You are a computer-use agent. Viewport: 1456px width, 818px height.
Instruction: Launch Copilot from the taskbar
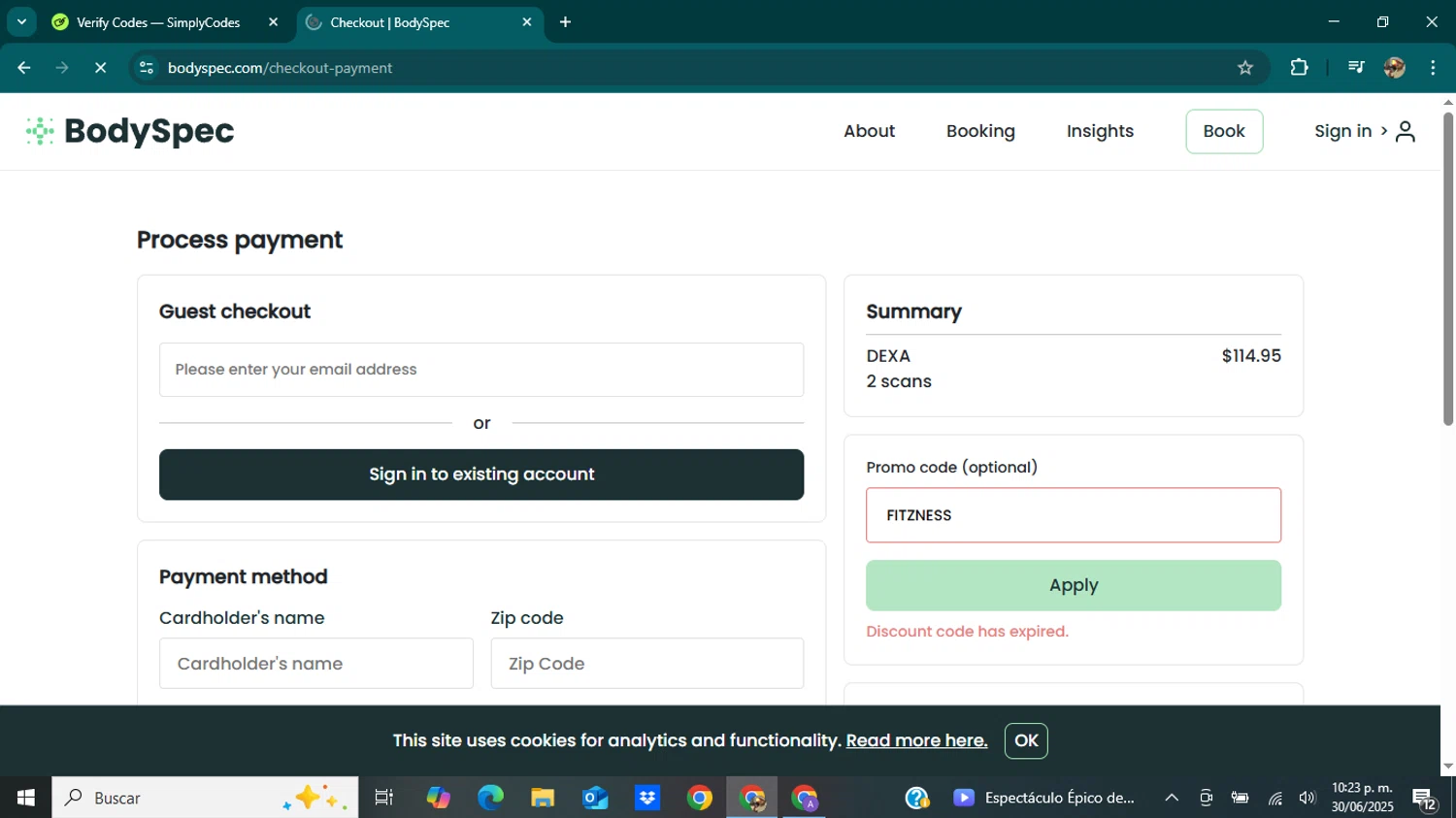click(x=438, y=798)
